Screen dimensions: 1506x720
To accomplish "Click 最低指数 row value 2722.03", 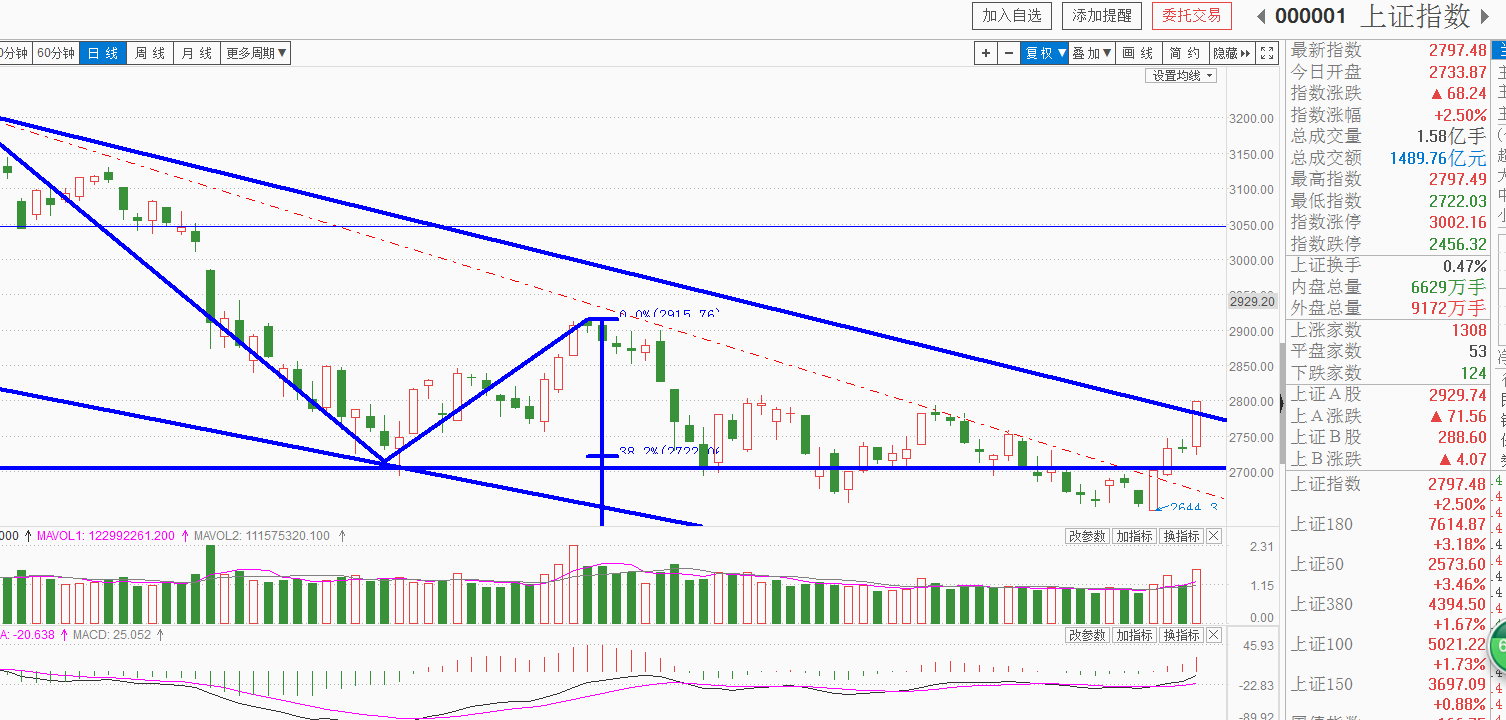I will tap(1457, 201).
